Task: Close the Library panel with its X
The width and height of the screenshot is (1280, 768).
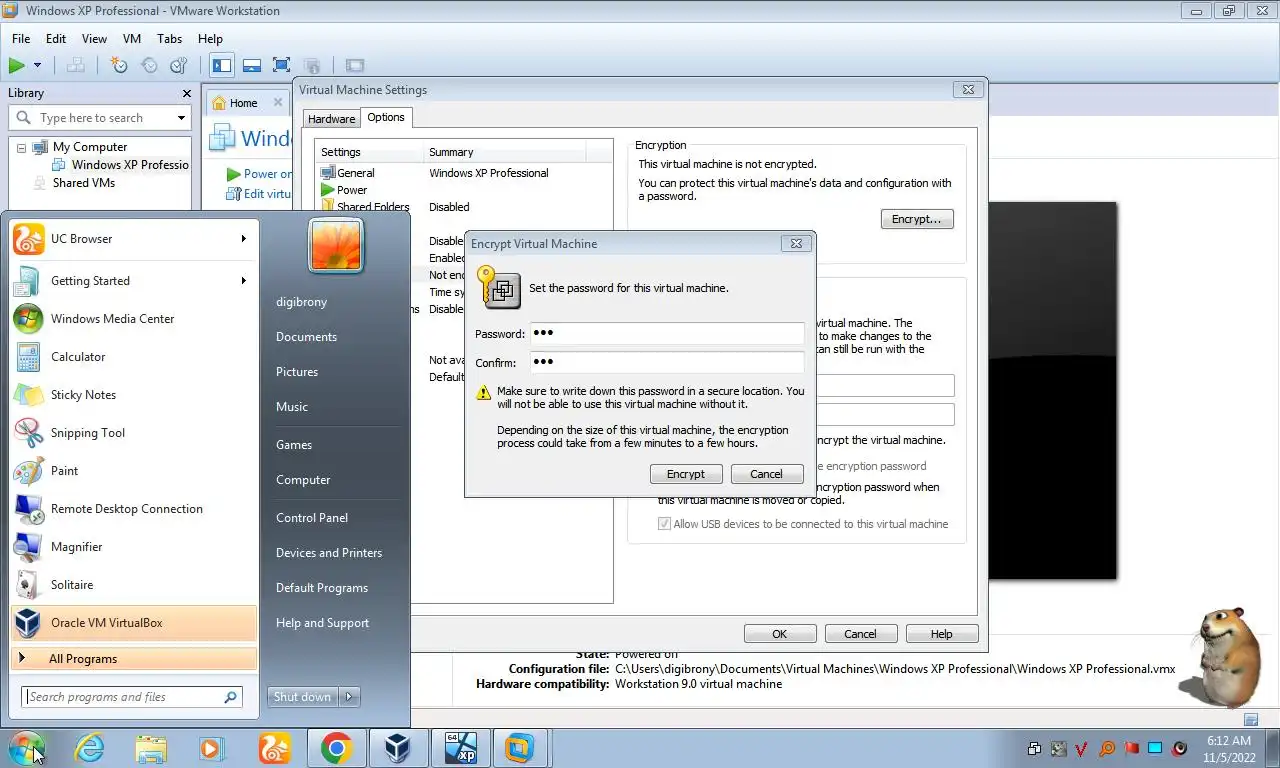Action: point(186,93)
